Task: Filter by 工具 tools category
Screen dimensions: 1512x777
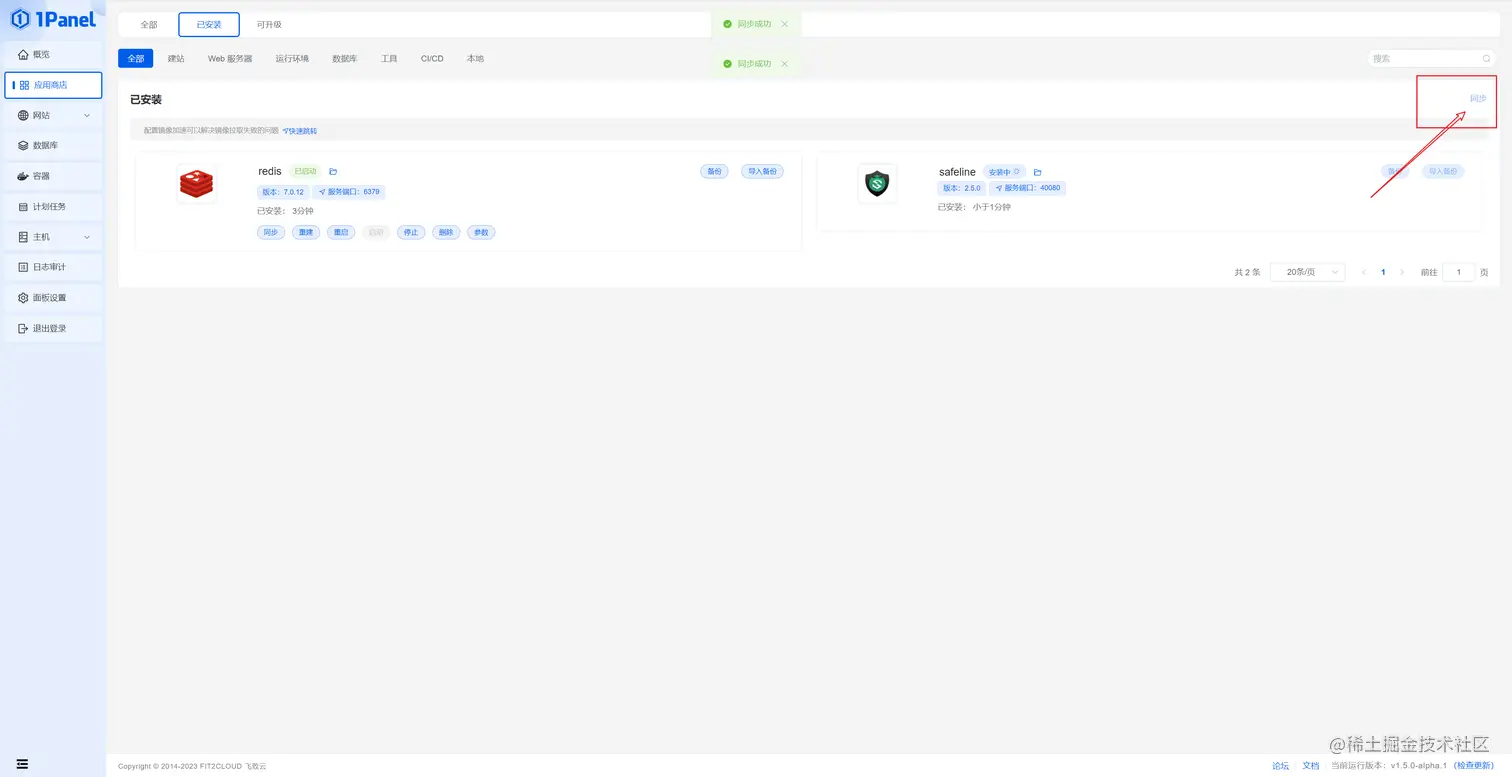Action: click(x=389, y=59)
